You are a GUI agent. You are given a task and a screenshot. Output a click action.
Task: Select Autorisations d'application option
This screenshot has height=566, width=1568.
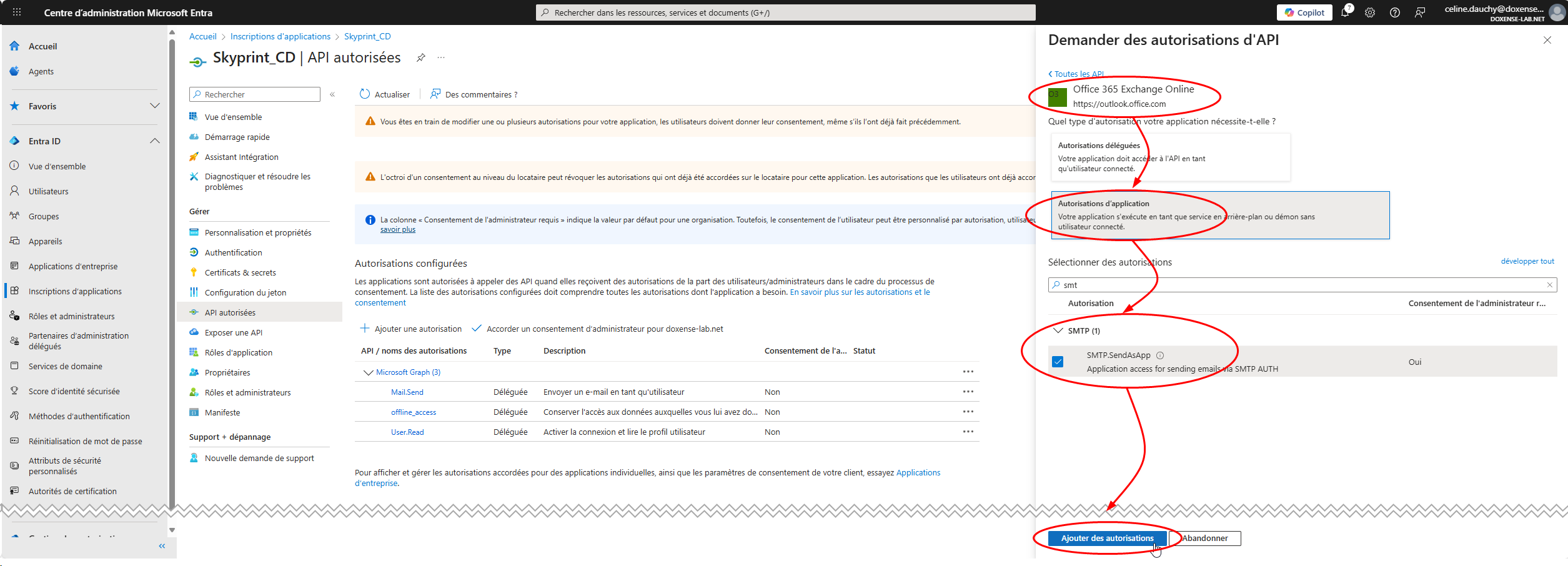pyautogui.click(x=1219, y=215)
